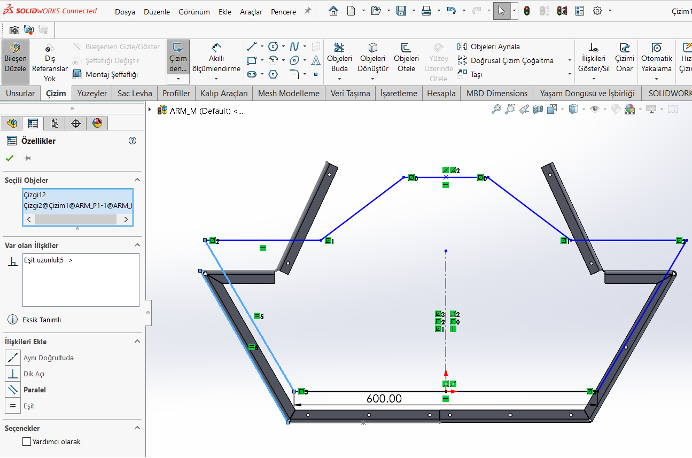Click the Rebuild traffic light icon
Screen dimensions: 692x458
pos(527,11)
